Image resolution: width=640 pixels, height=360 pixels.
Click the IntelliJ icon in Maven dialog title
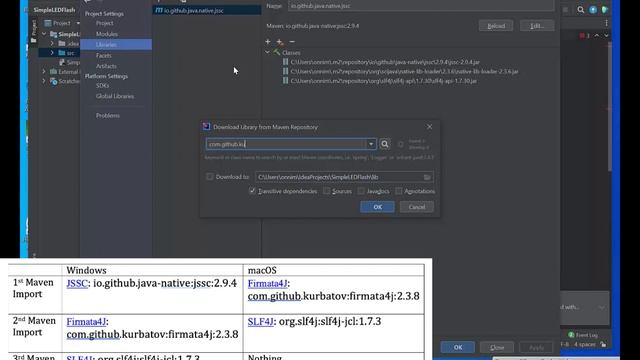(207, 127)
